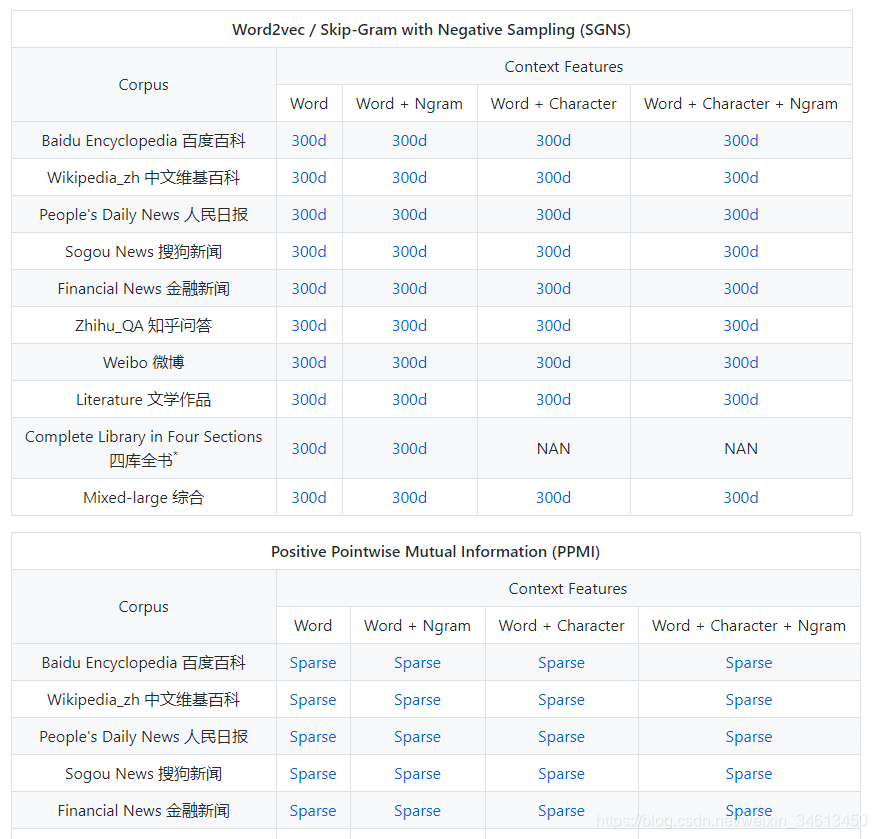Open PPMI People's Daily News Word + Ngram Sparse
Viewport: 877px width, 839px height.
(x=417, y=737)
